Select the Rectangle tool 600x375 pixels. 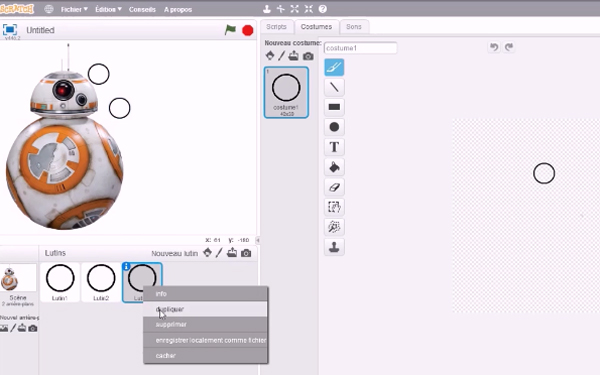(x=334, y=107)
